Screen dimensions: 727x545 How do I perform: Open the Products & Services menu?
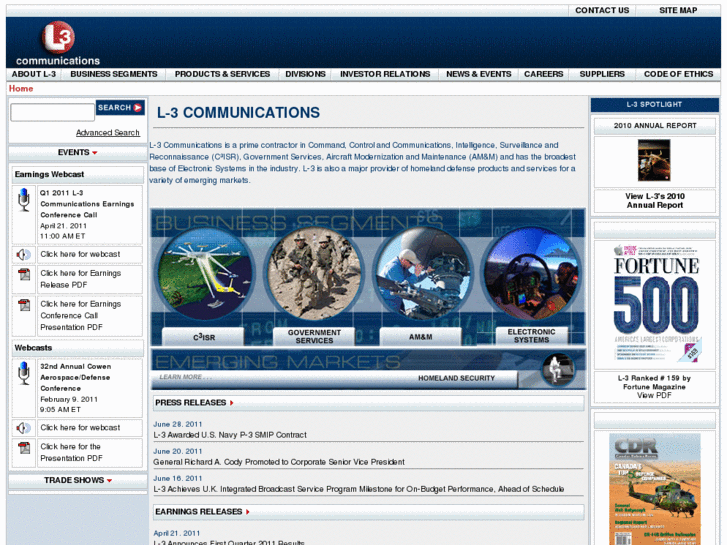coord(222,74)
